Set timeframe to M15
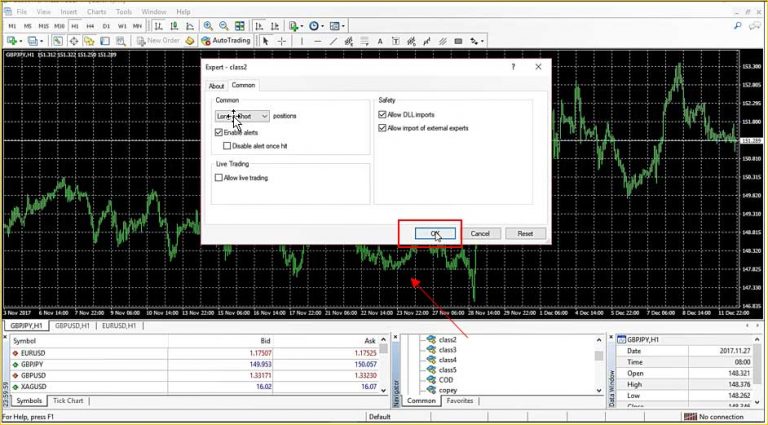Screen dimensions: 768x425 point(44,25)
